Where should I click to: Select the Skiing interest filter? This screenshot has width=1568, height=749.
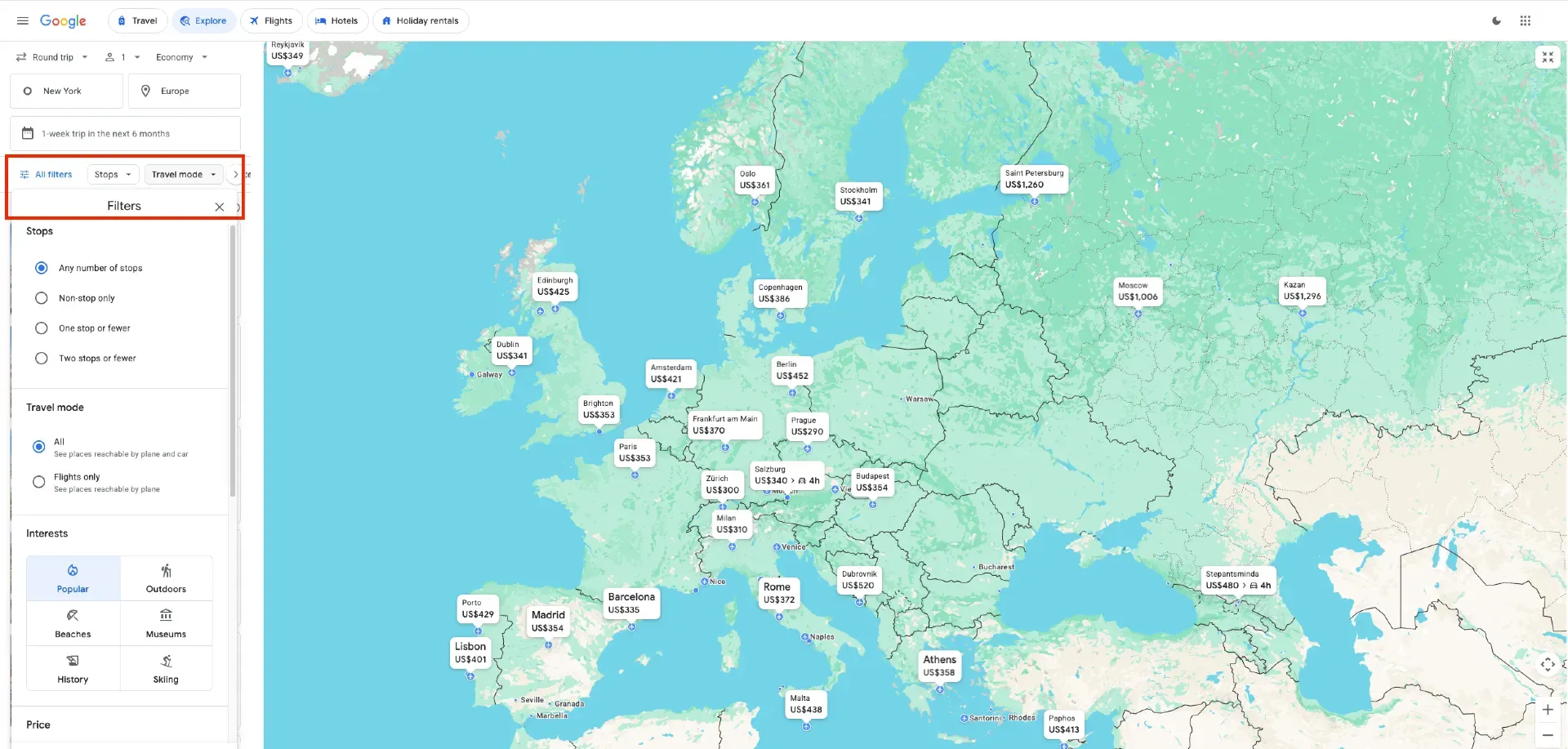tap(167, 668)
